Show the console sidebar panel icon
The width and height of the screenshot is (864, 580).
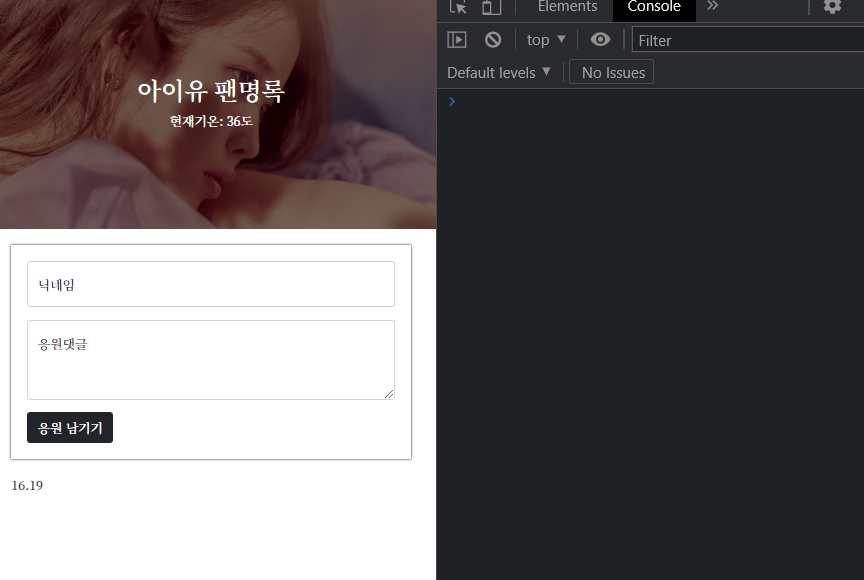457,40
